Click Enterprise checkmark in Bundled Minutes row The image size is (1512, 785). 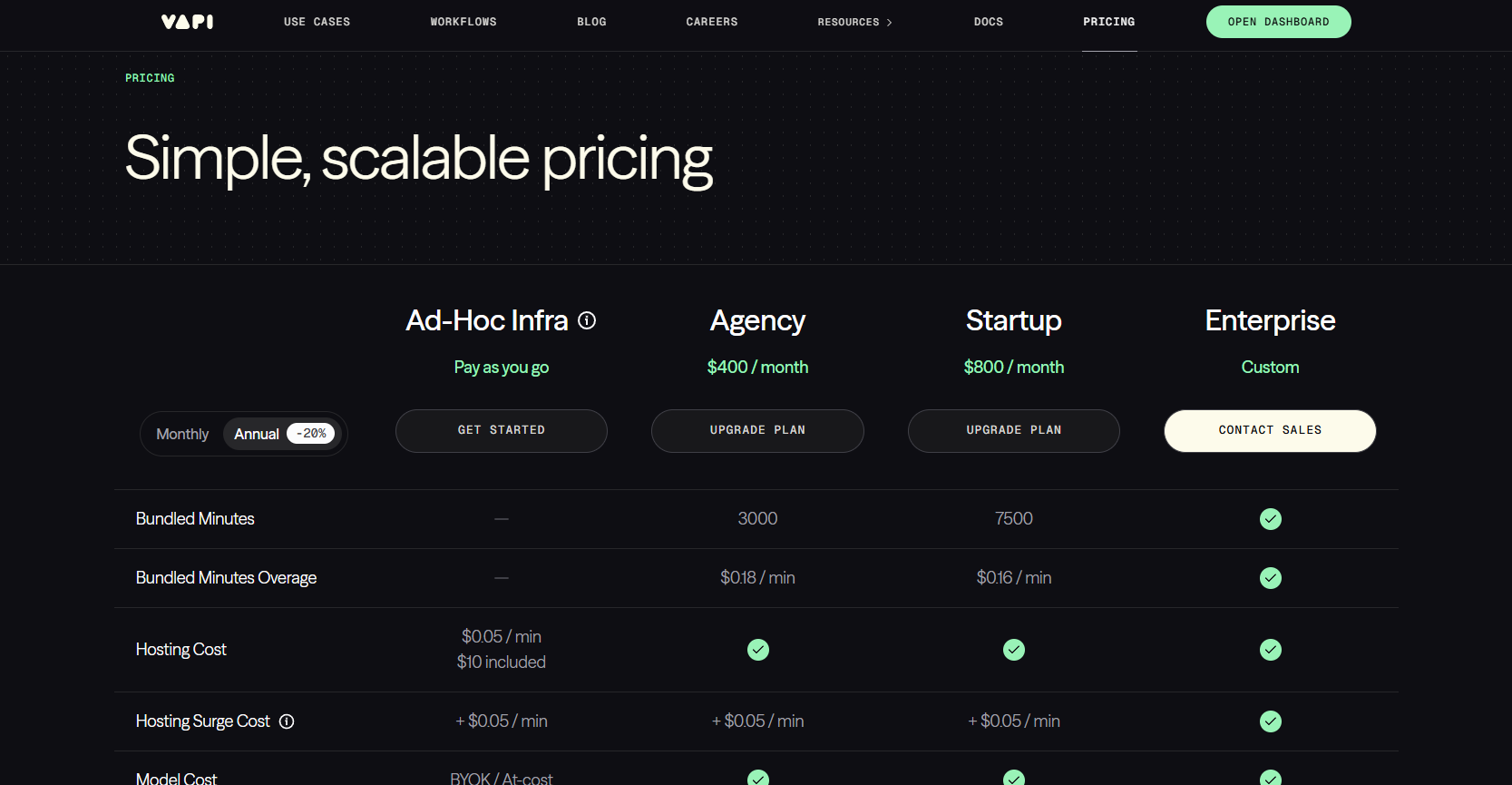(x=1270, y=519)
